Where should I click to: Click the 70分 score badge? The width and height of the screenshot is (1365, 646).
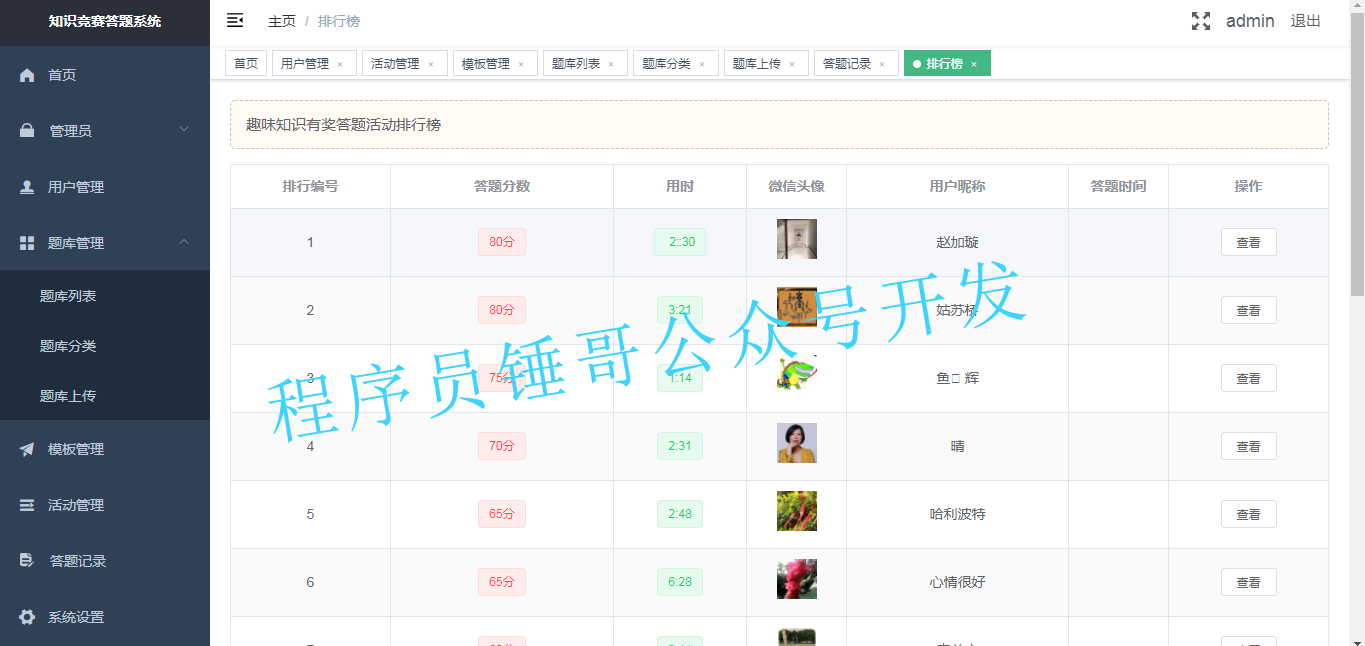[502, 446]
